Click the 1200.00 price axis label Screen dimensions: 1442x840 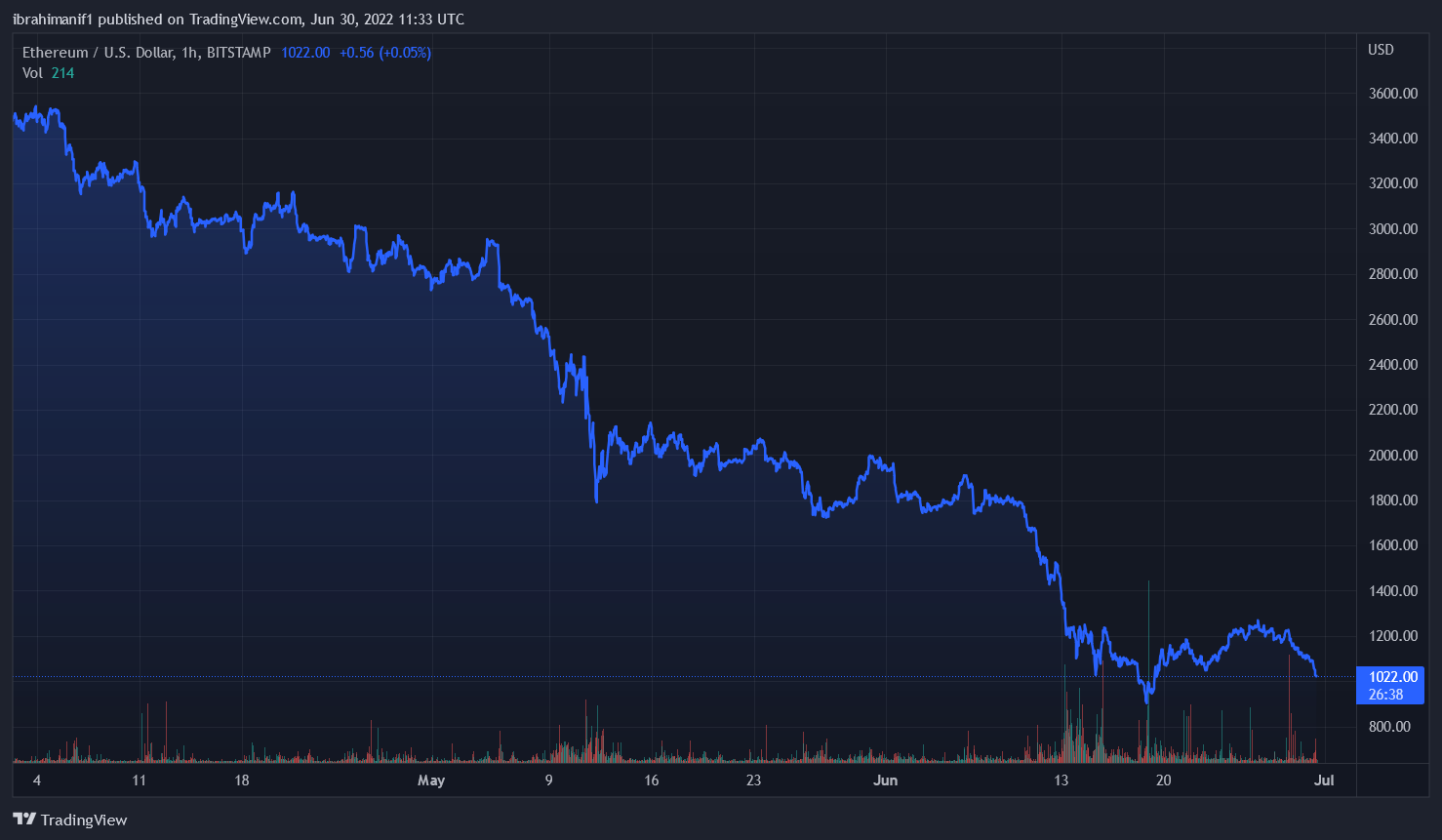click(x=1393, y=636)
